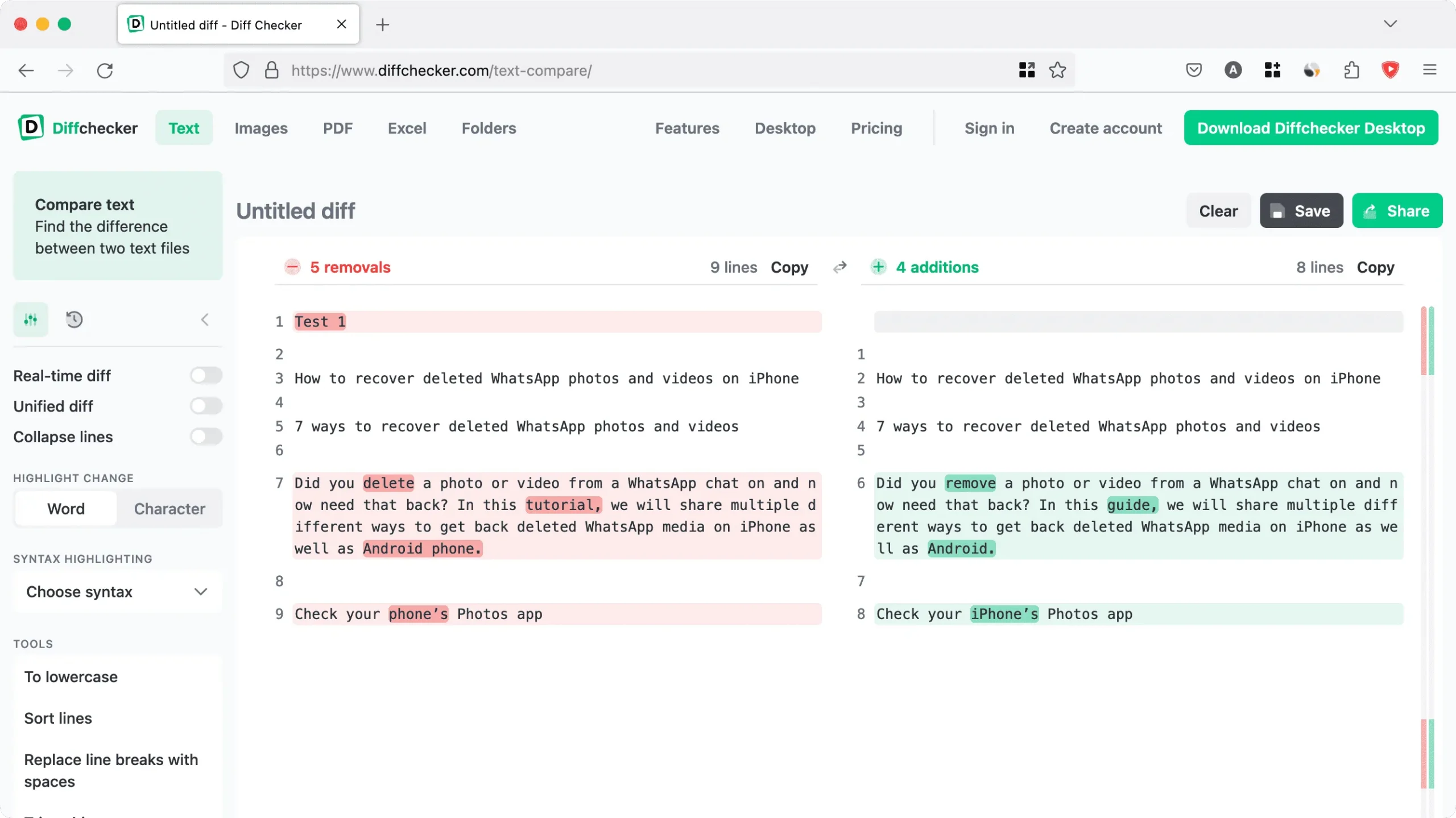Click the share icon next to Share button
Image resolution: width=1456 pixels, height=818 pixels.
1370,211
